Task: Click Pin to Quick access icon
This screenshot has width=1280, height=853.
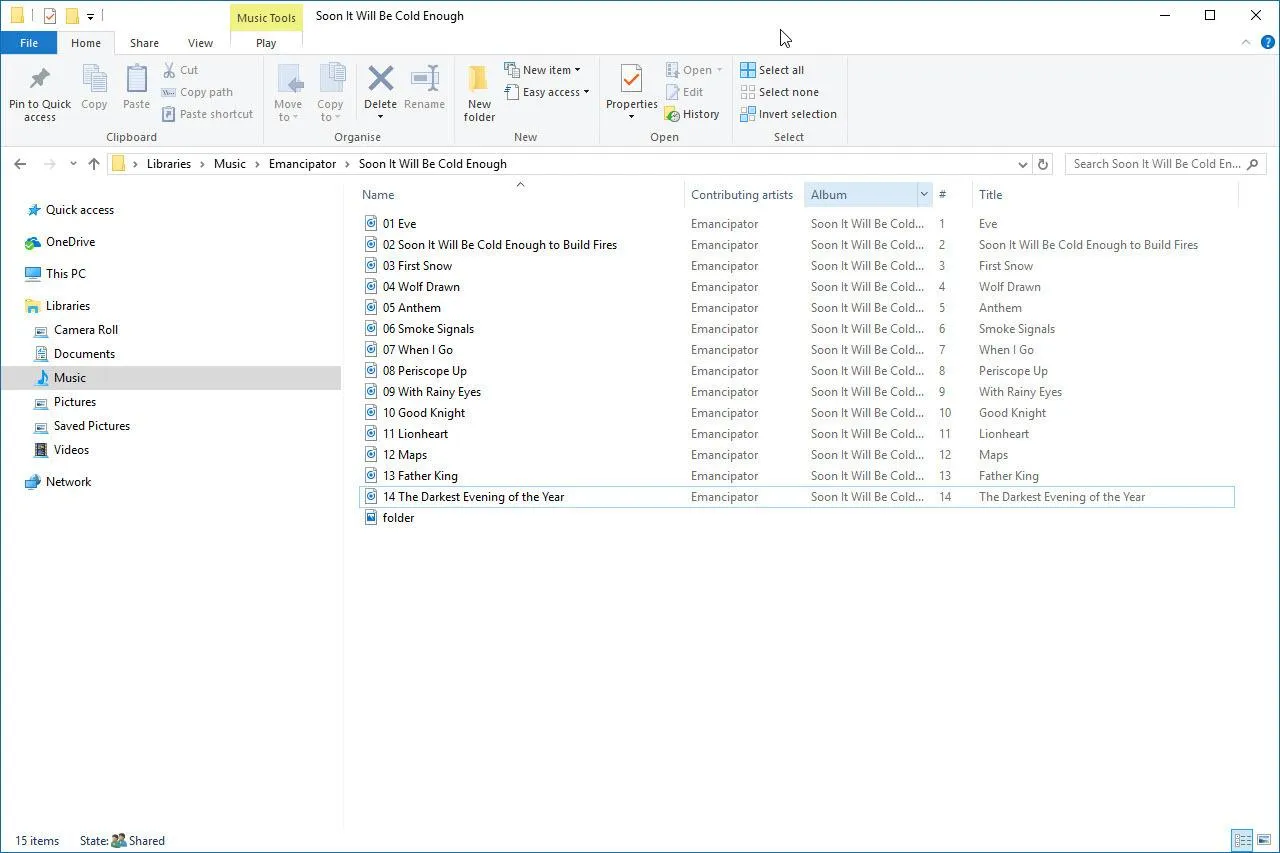Action: point(40,79)
